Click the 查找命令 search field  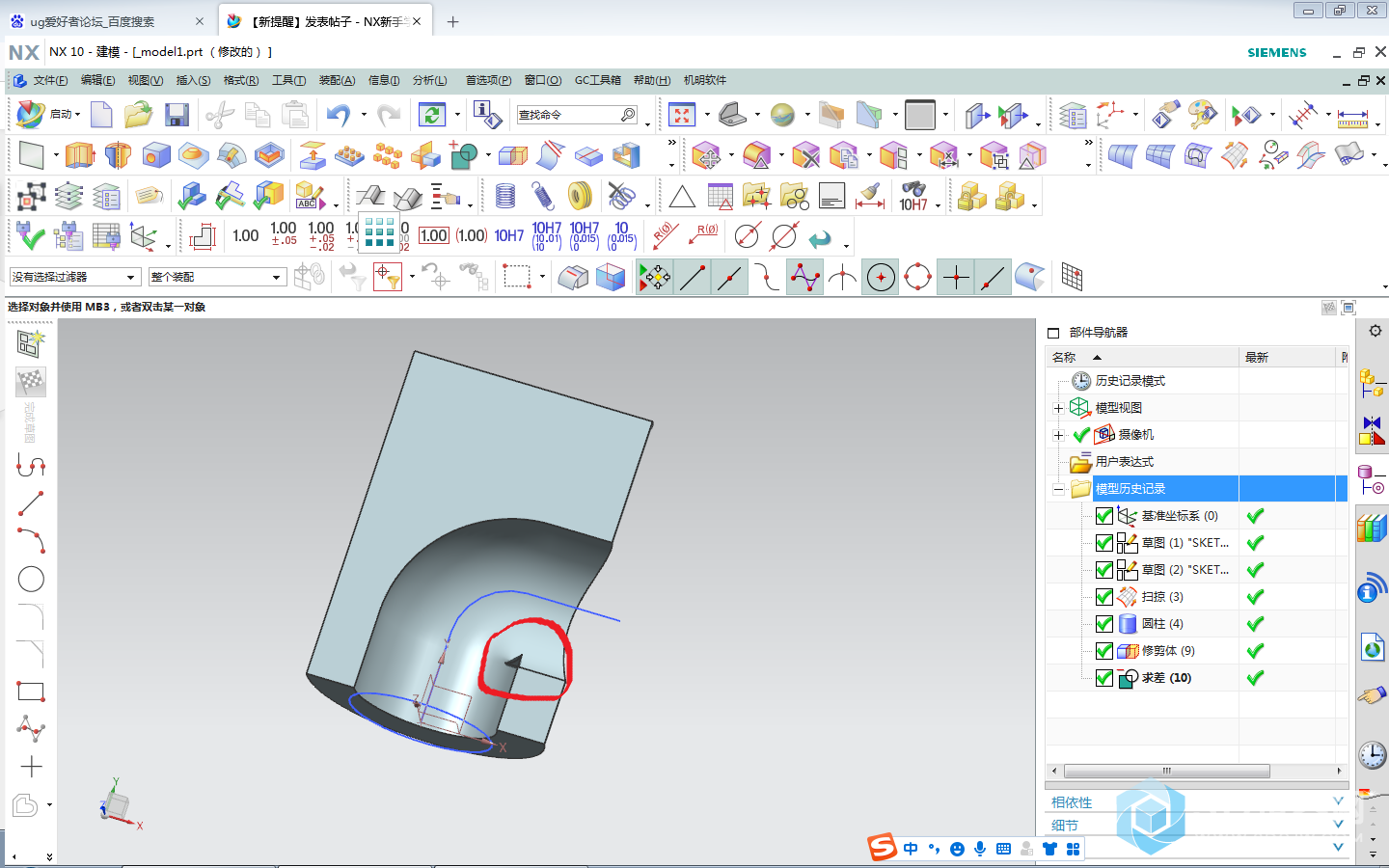point(577,115)
